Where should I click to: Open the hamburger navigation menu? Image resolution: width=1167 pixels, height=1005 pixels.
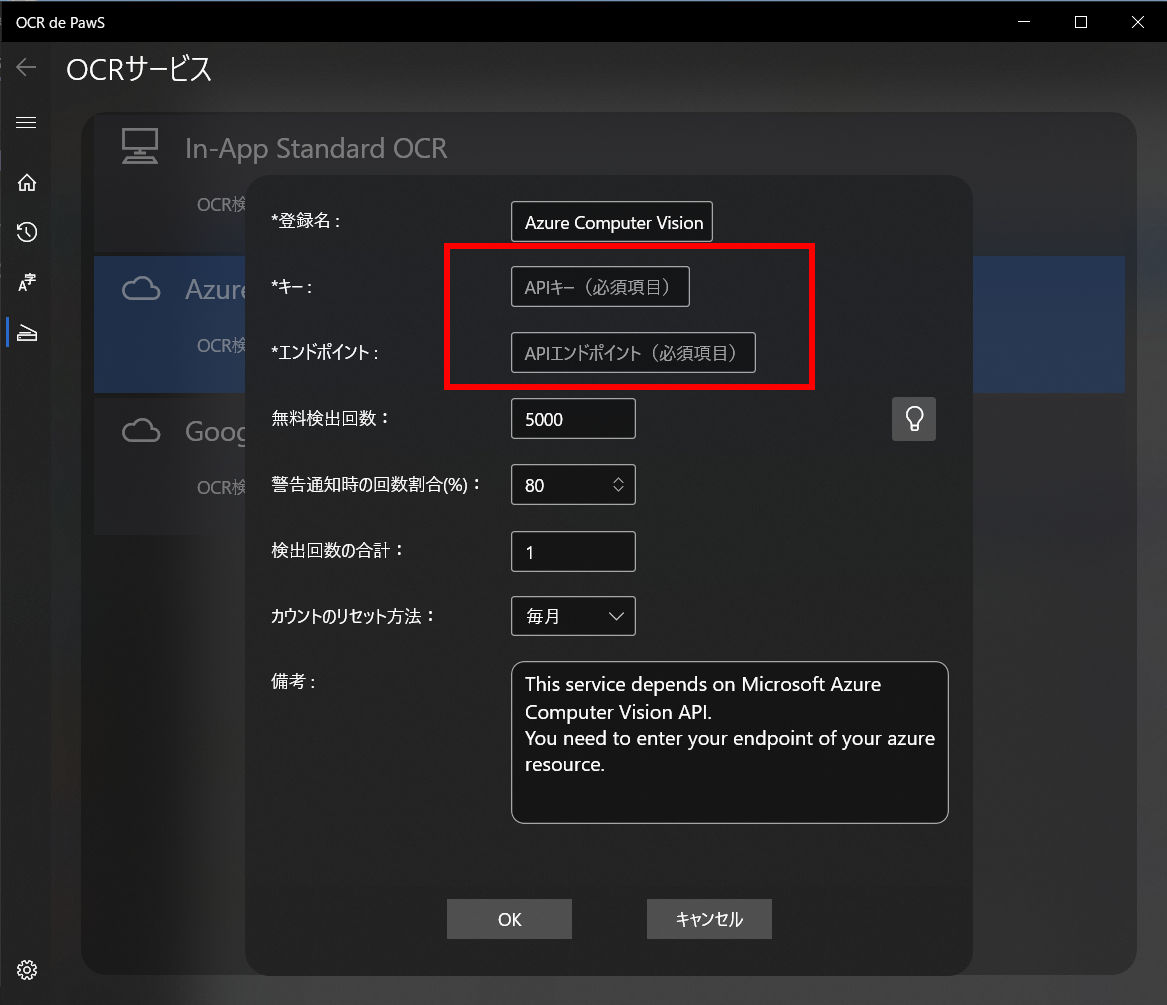(x=26, y=123)
